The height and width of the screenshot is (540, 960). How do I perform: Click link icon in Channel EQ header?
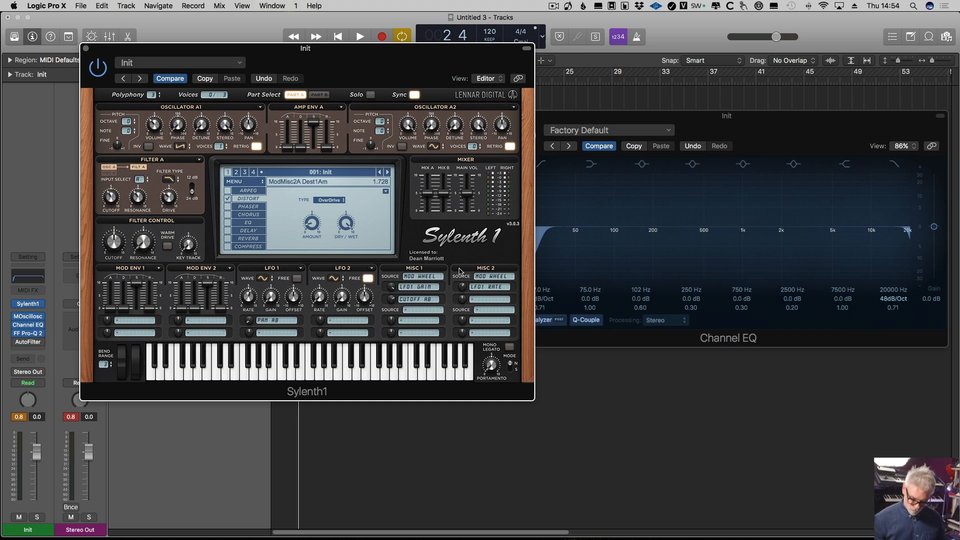931,146
